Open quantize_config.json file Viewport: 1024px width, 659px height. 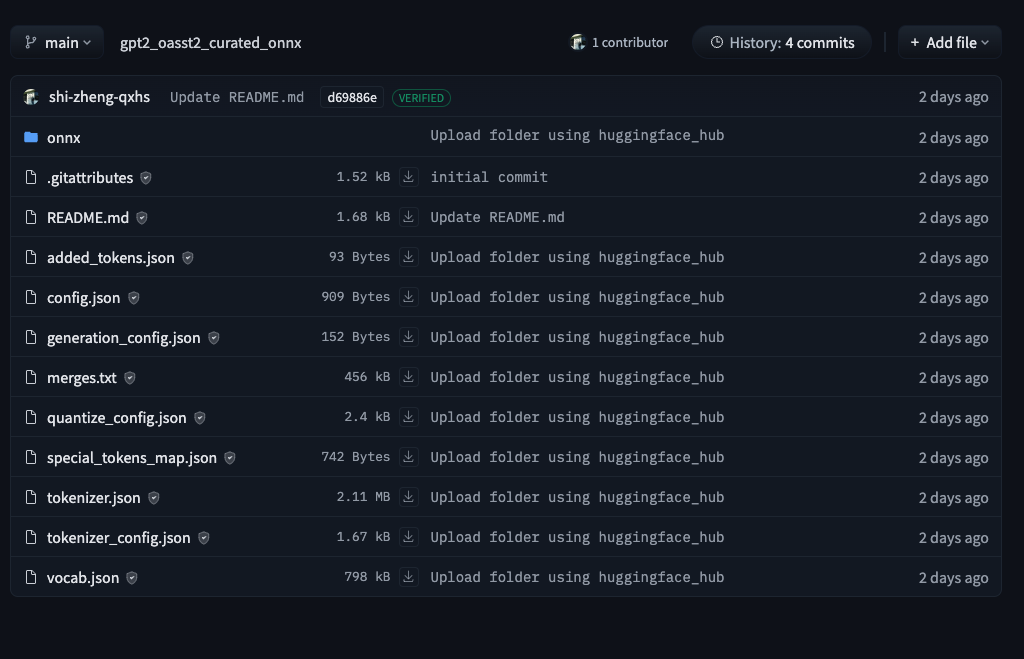(117, 418)
